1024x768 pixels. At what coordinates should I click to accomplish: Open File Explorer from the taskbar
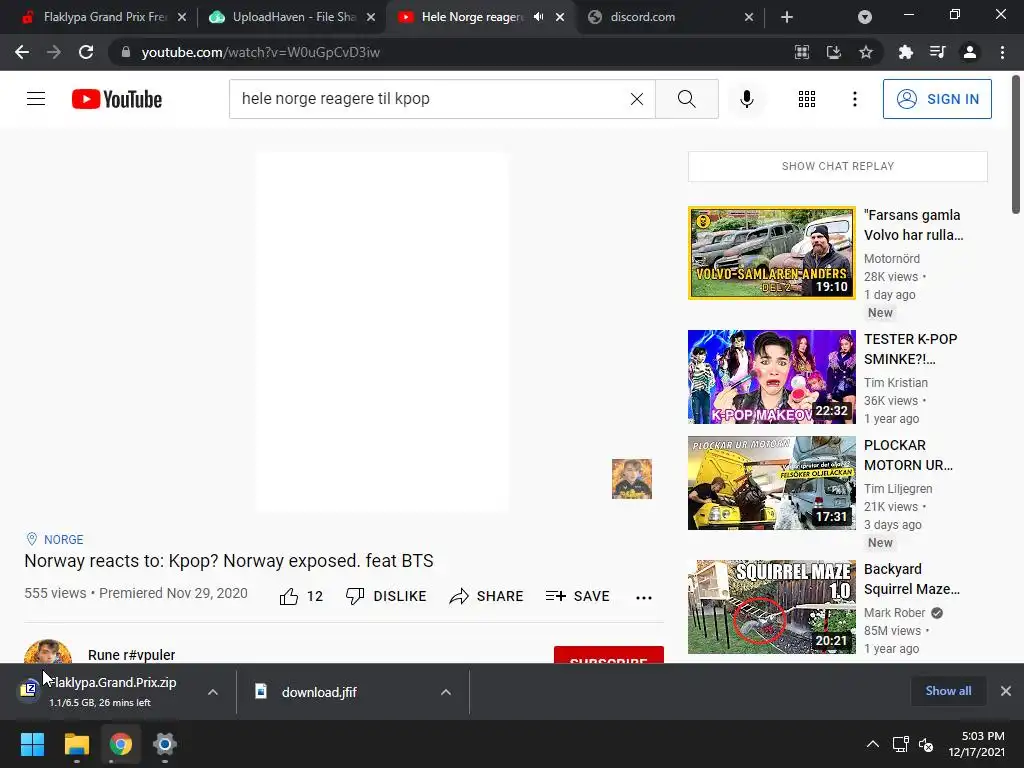[x=76, y=744]
